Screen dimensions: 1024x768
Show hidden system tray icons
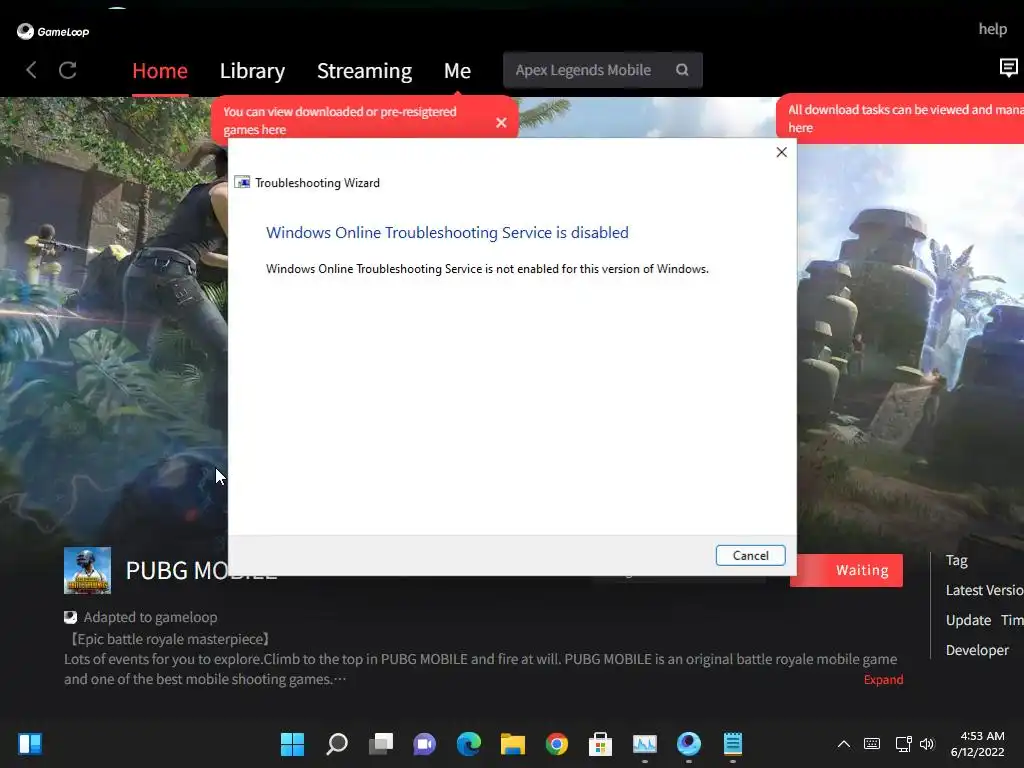[843, 744]
